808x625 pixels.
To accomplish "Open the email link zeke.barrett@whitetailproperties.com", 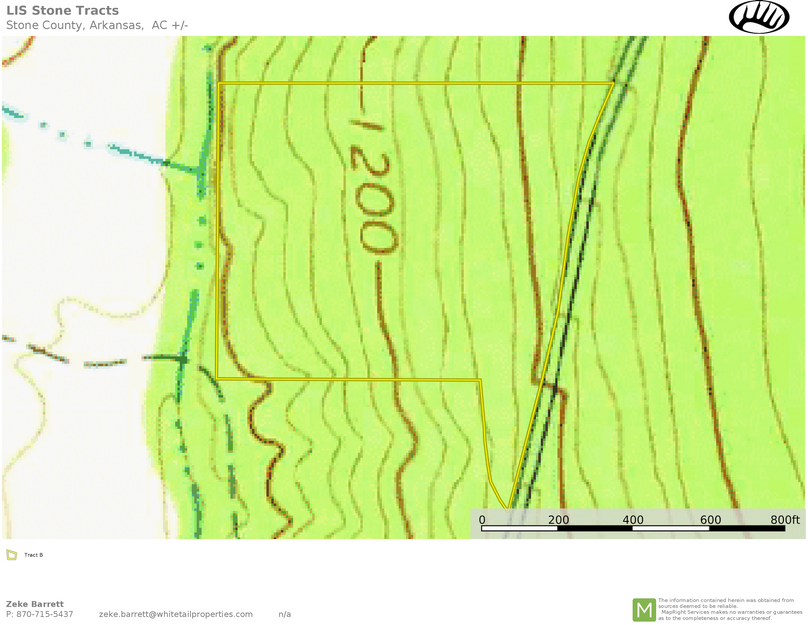I will pyautogui.click(x=174, y=615).
